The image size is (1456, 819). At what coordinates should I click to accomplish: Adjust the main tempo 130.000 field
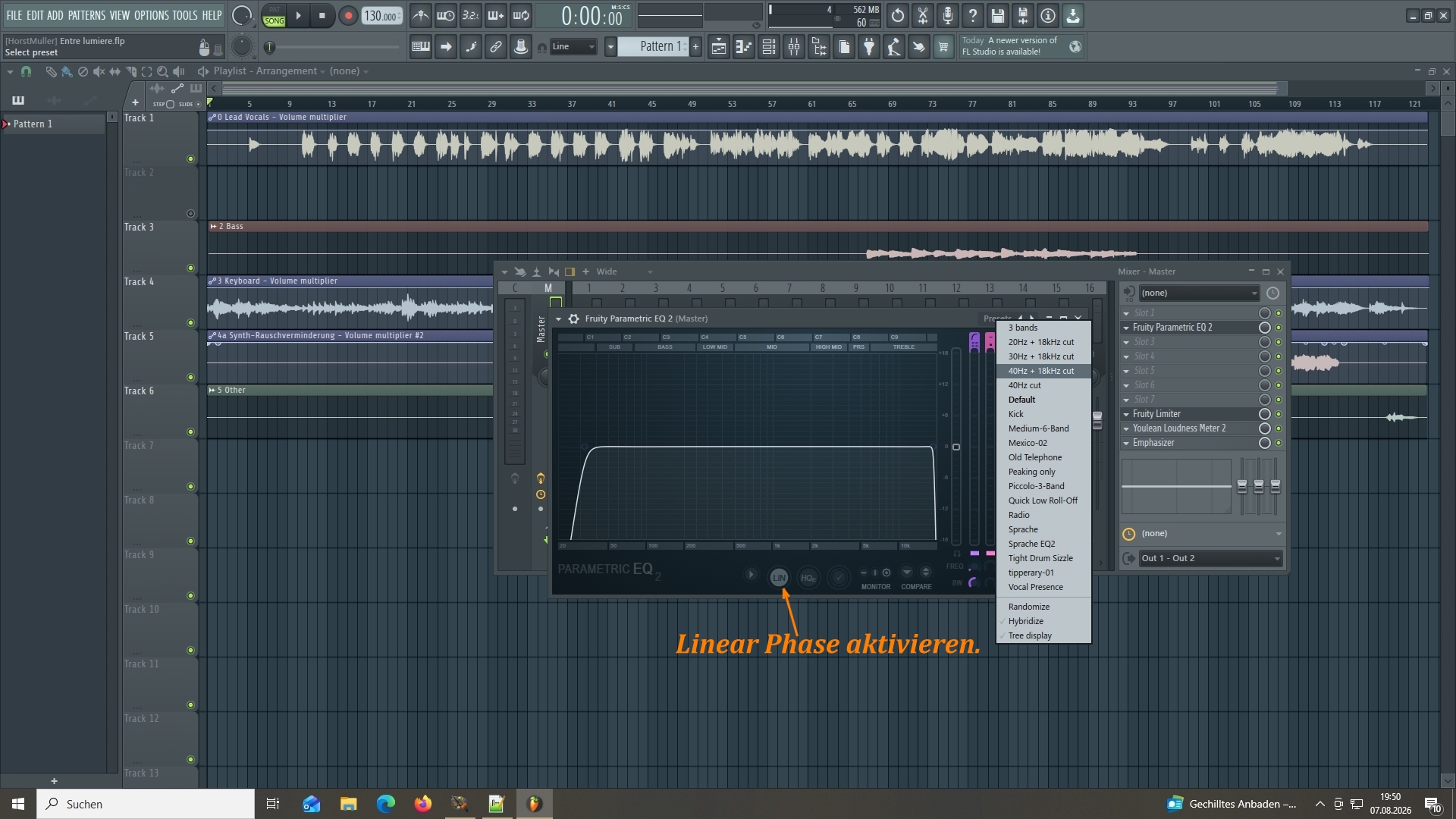click(x=382, y=16)
